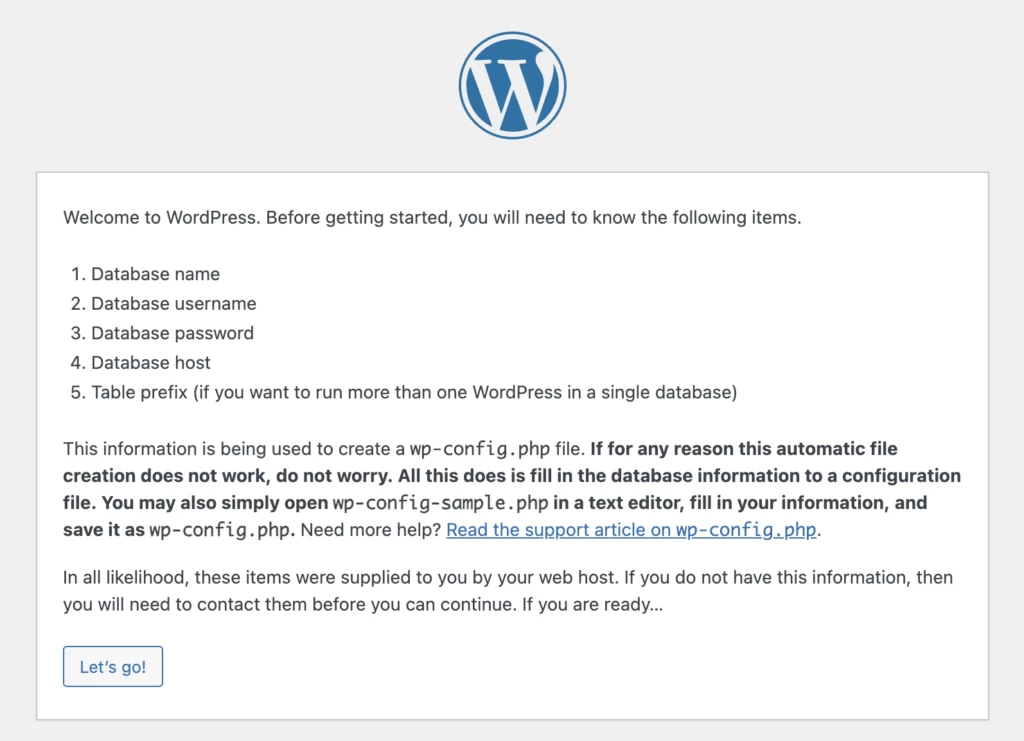This screenshot has height=741, width=1024.
Task: Click the 'Database host' item
Action: click(150, 363)
